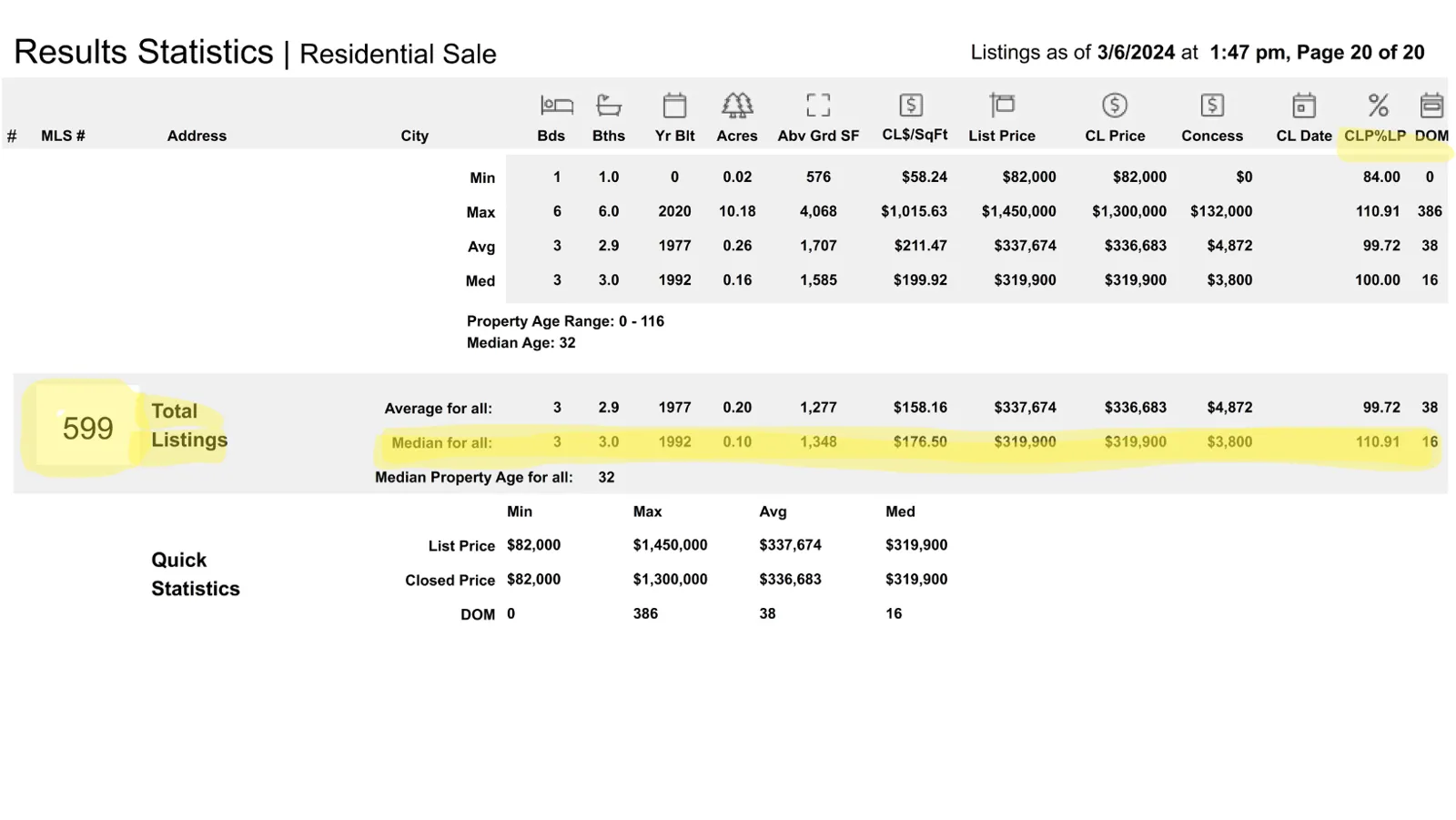Click the Quick Statistics DOM max value 386

tap(645, 614)
